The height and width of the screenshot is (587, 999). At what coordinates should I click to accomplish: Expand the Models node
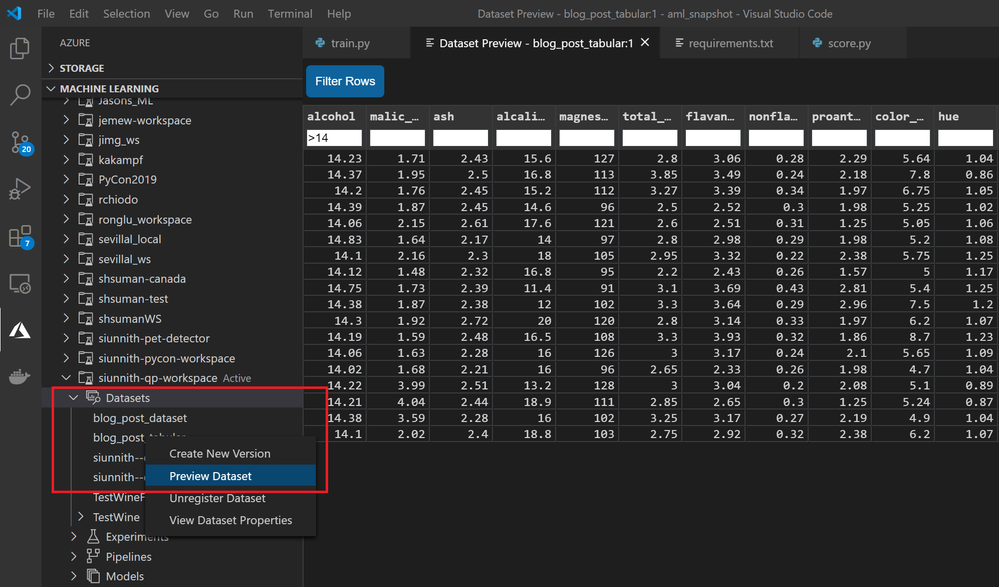[74, 576]
